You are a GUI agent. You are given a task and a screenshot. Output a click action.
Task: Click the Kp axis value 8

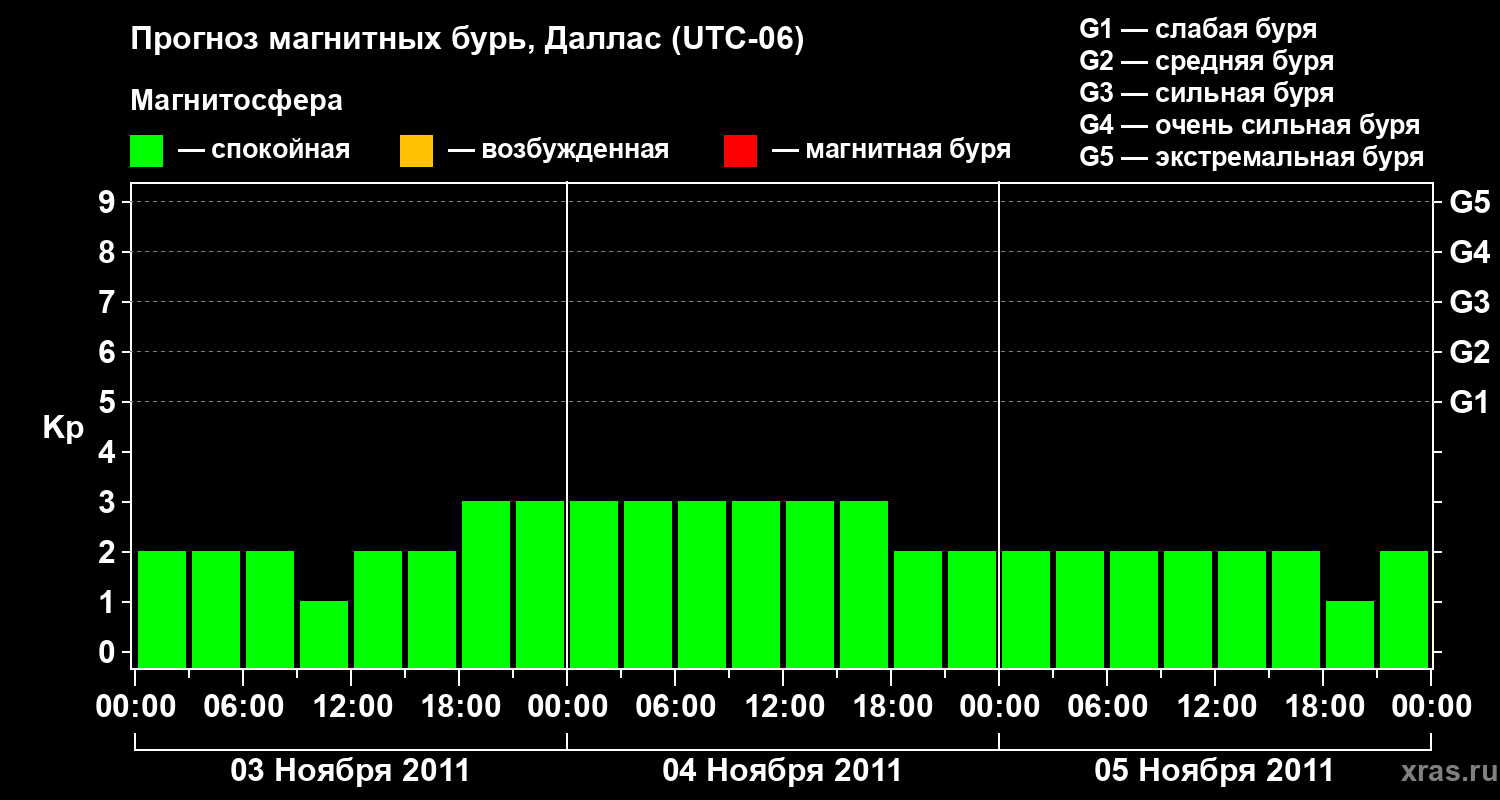[x=109, y=252]
